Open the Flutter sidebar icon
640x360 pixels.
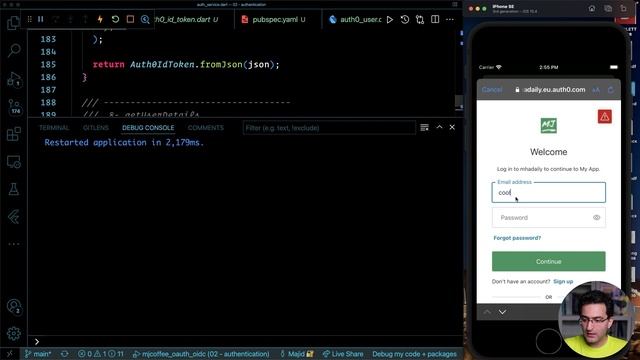pyautogui.click(x=14, y=217)
